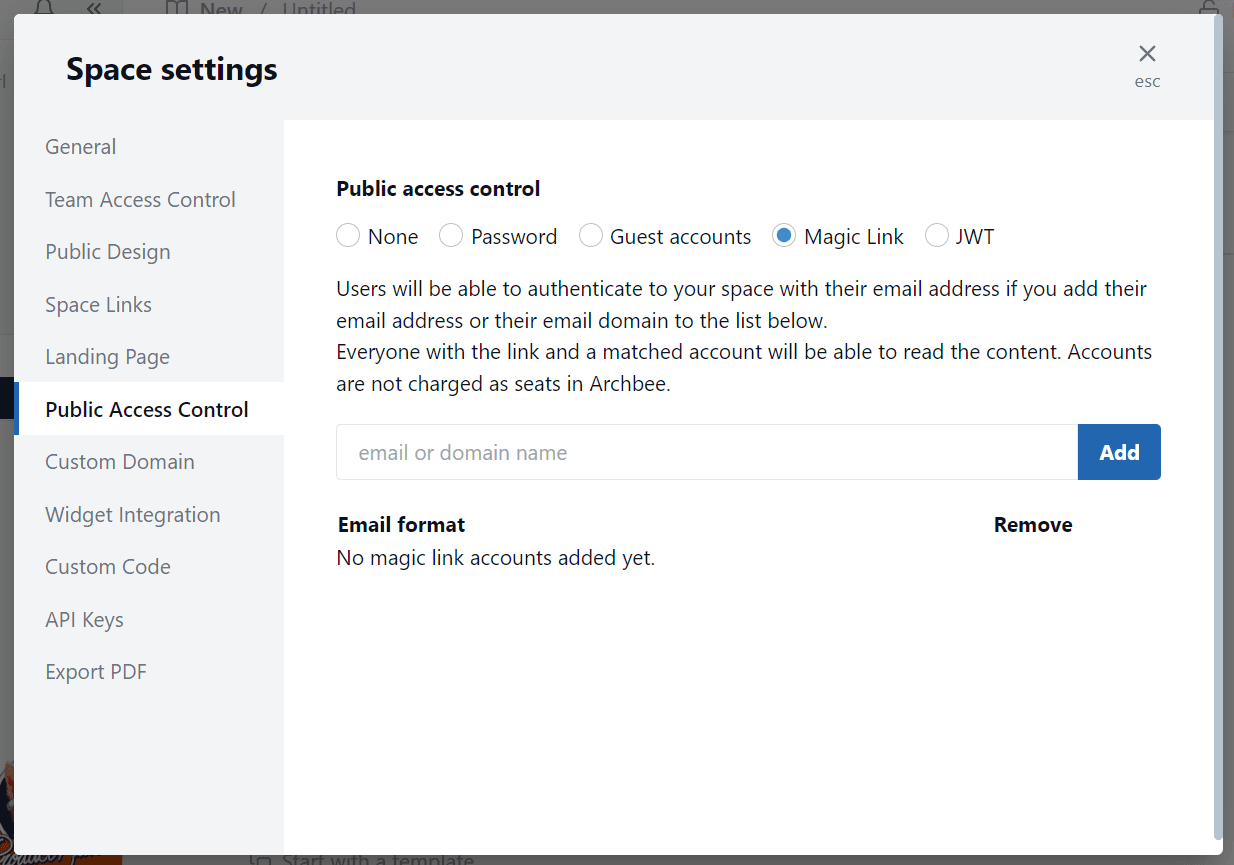Go to Team Access Control section
Image resolution: width=1234 pixels, height=865 pixels.
point(140,200)
